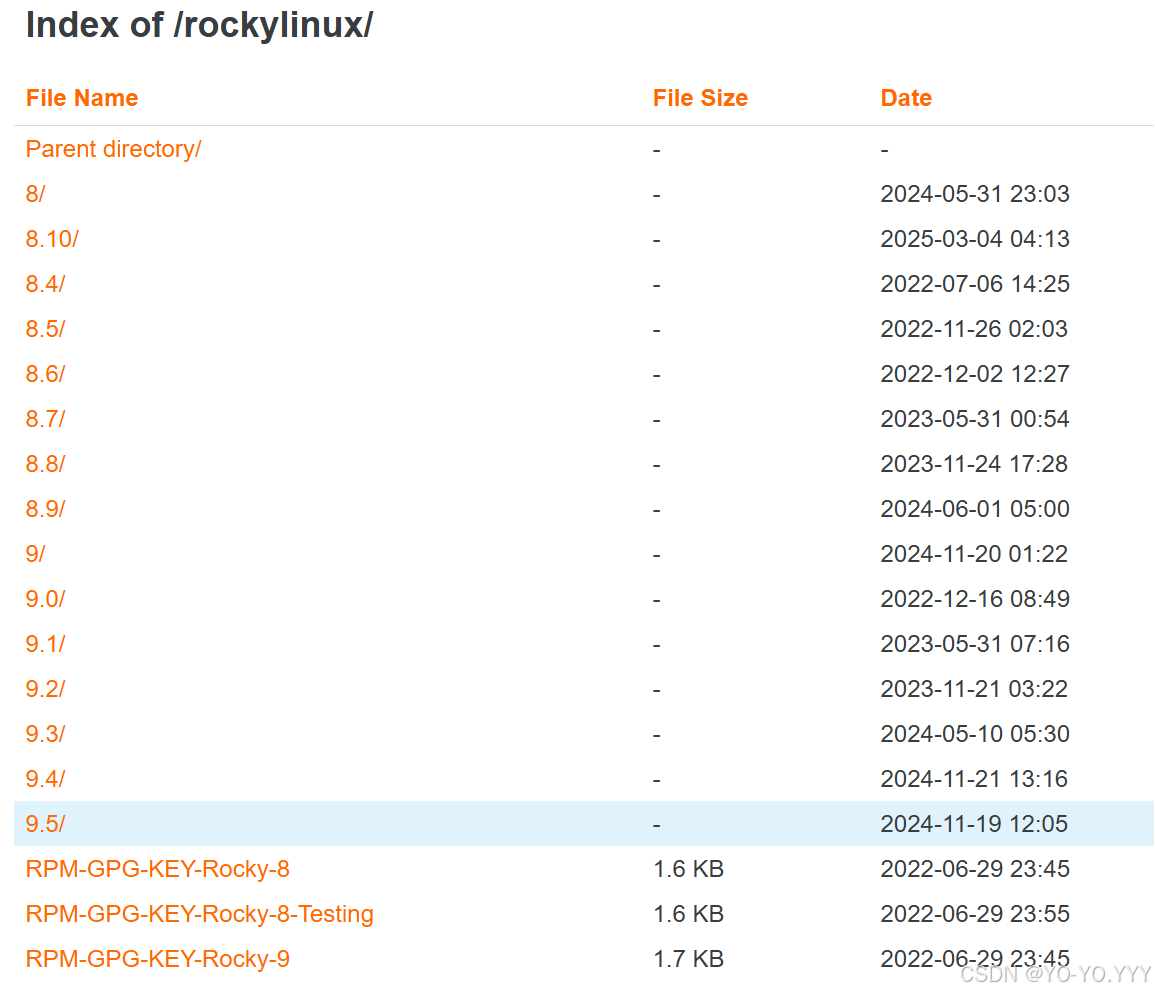1155x994 pixels.
Task: Open the 9.4/ directory
Action: tap(46, 778)
